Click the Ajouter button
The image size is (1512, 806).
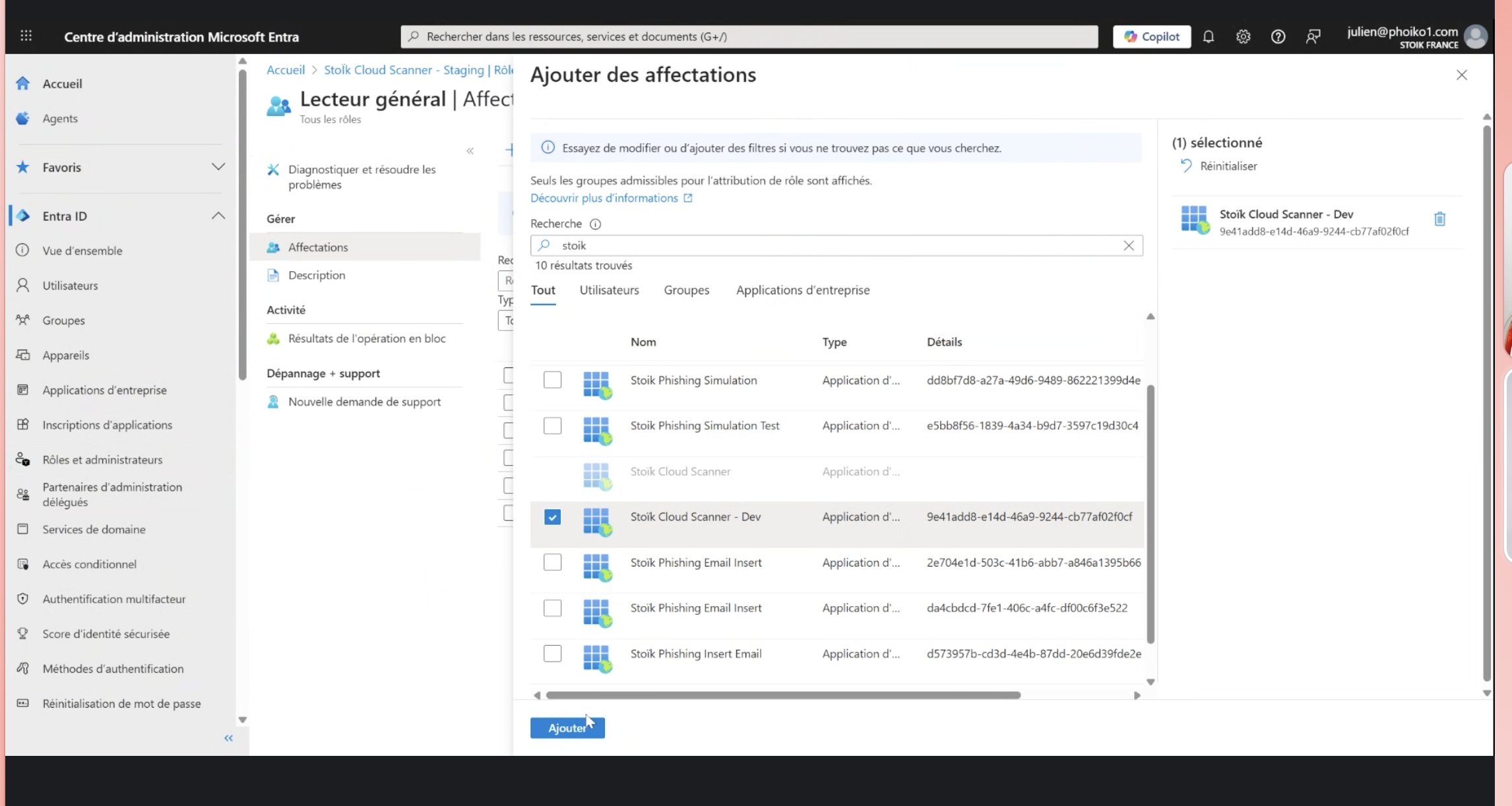[x=567, y=728]
